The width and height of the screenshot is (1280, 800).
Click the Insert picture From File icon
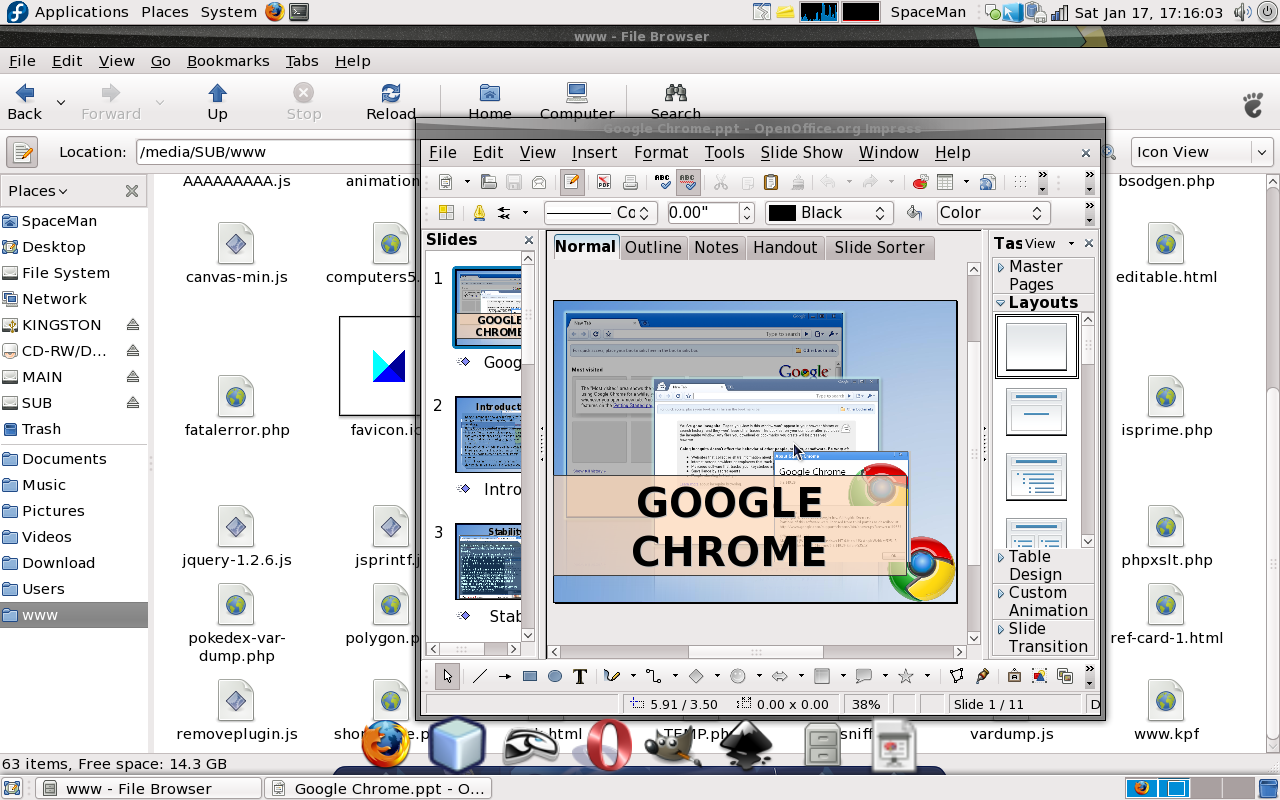[x=1039, y=676]
